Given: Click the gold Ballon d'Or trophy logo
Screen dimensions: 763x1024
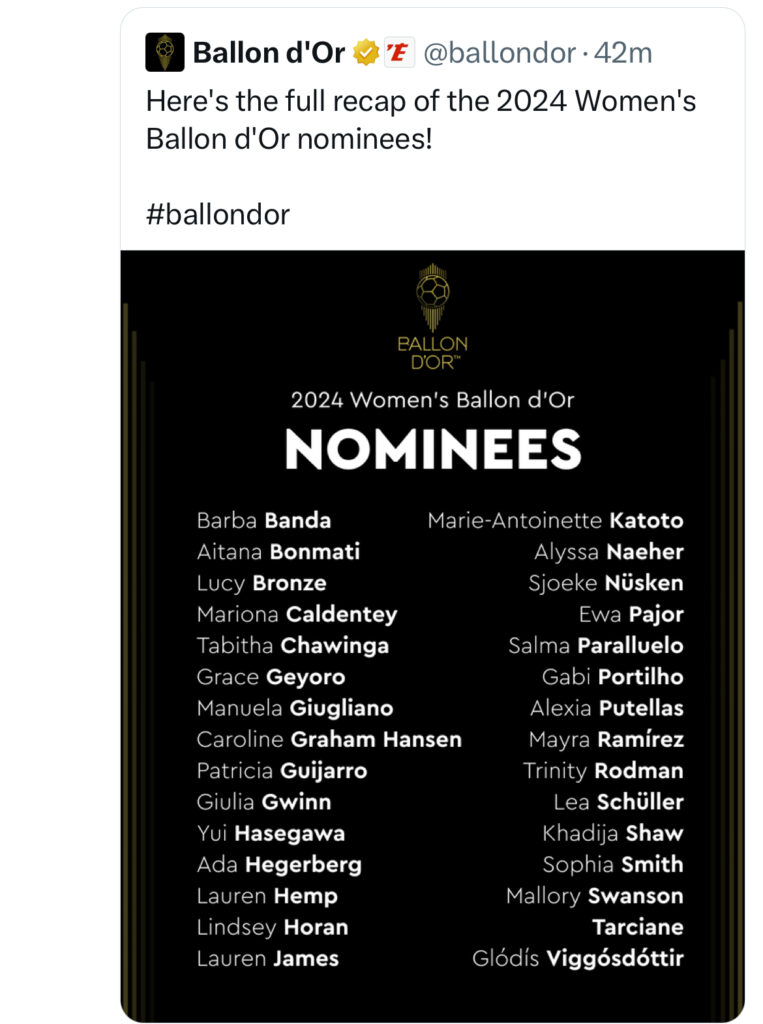Looking at the screenshot, I should click(432, 317).
